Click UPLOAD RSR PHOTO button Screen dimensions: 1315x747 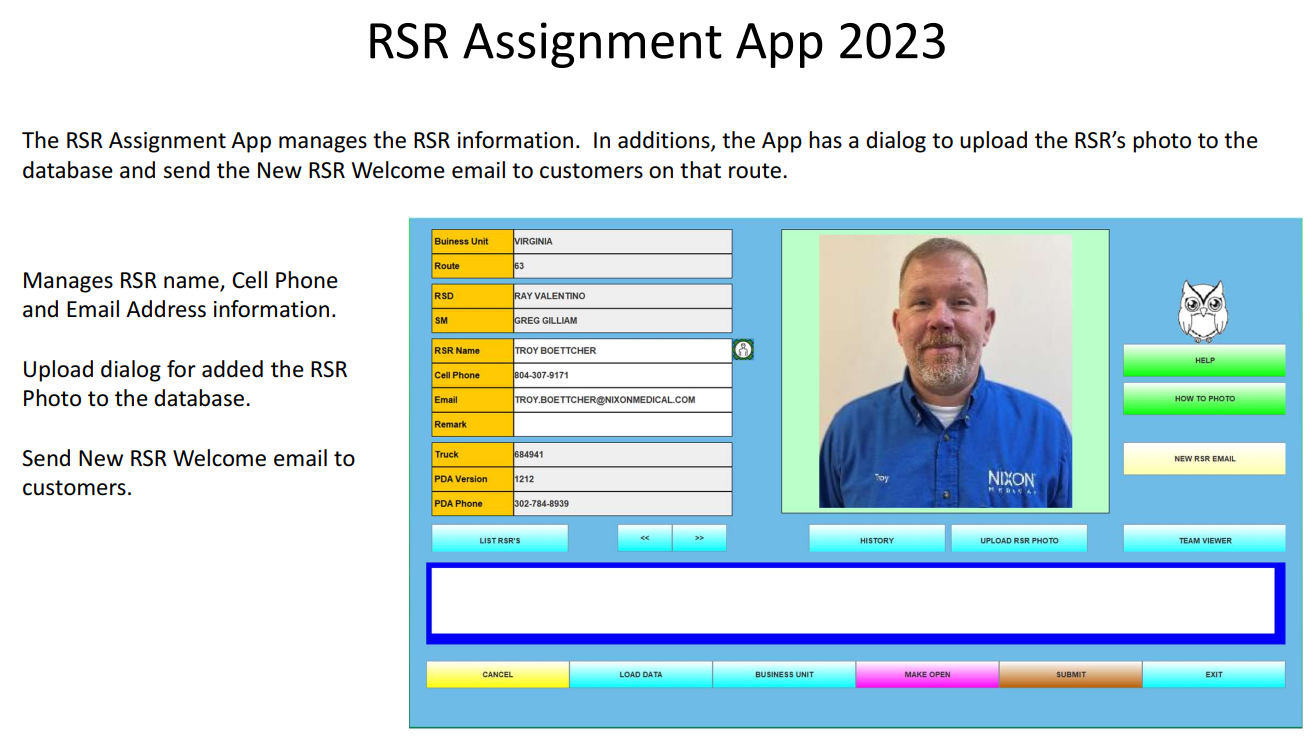pos(1019,539)
